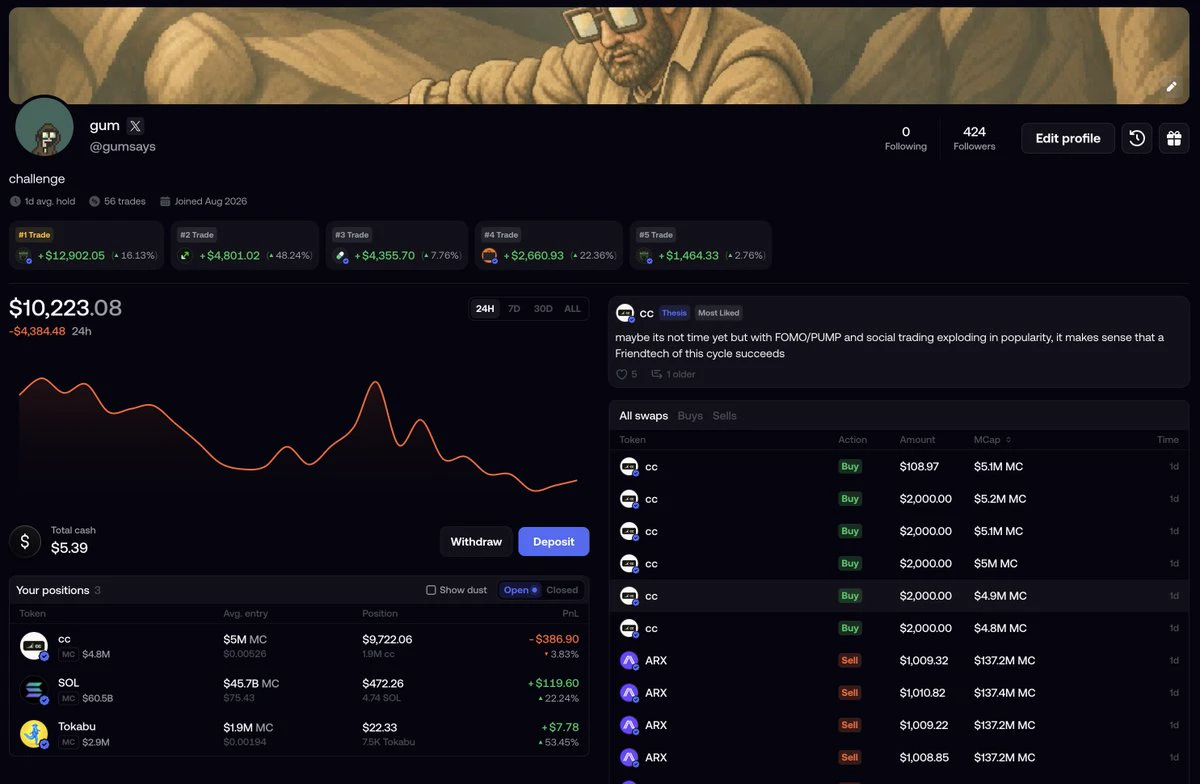Viewport: 1200px width, 784px height.
Task: Click the Tokabu PnL +$7.78
Action: [561, 727]
